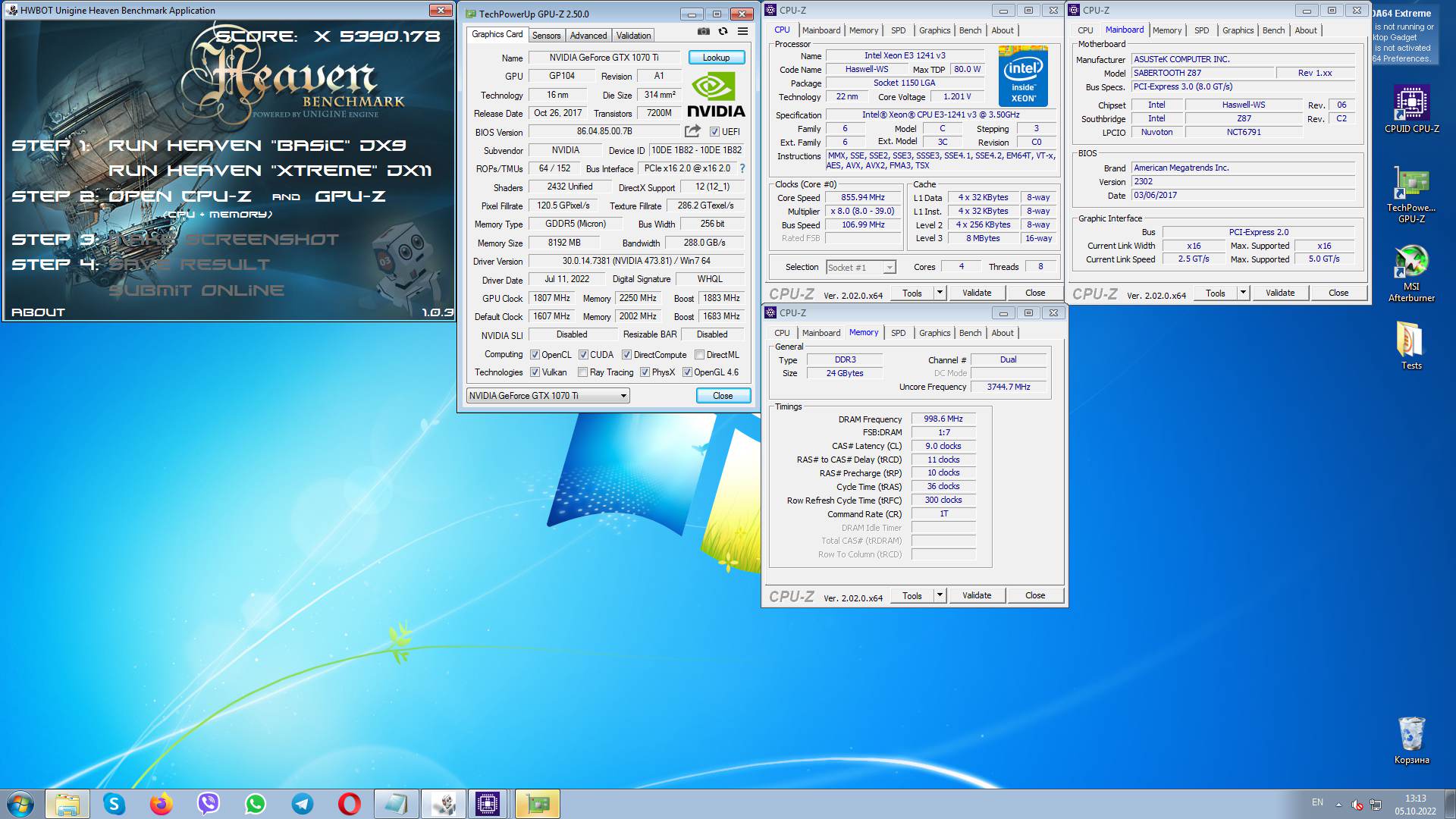Show hidden system tray icons arrow
Screen dimensions: 1456x819
(x=1338, y=805)
